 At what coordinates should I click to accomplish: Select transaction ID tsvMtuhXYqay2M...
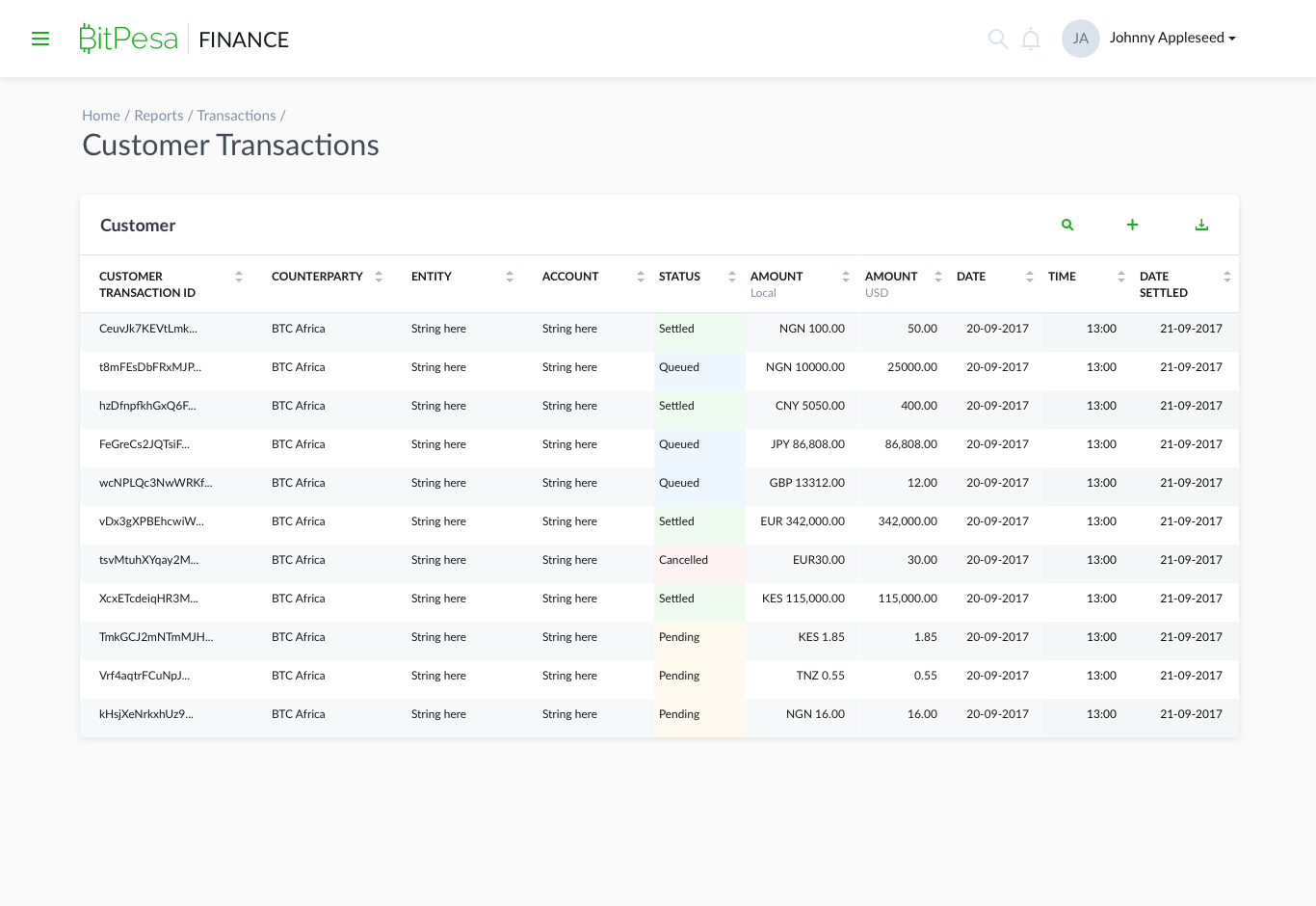coord(149,560)
